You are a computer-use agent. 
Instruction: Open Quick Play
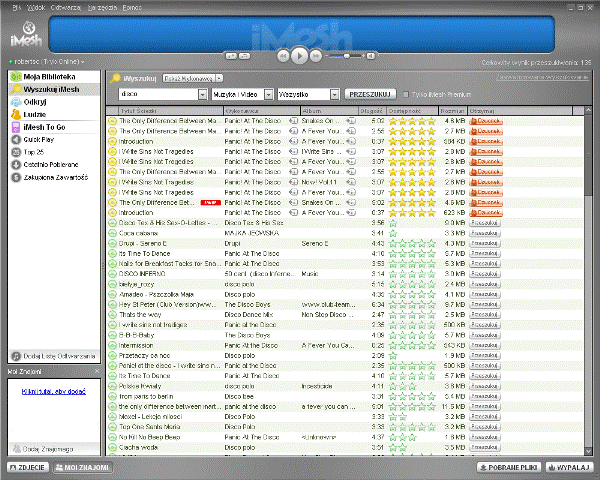[x=54, y=139]
